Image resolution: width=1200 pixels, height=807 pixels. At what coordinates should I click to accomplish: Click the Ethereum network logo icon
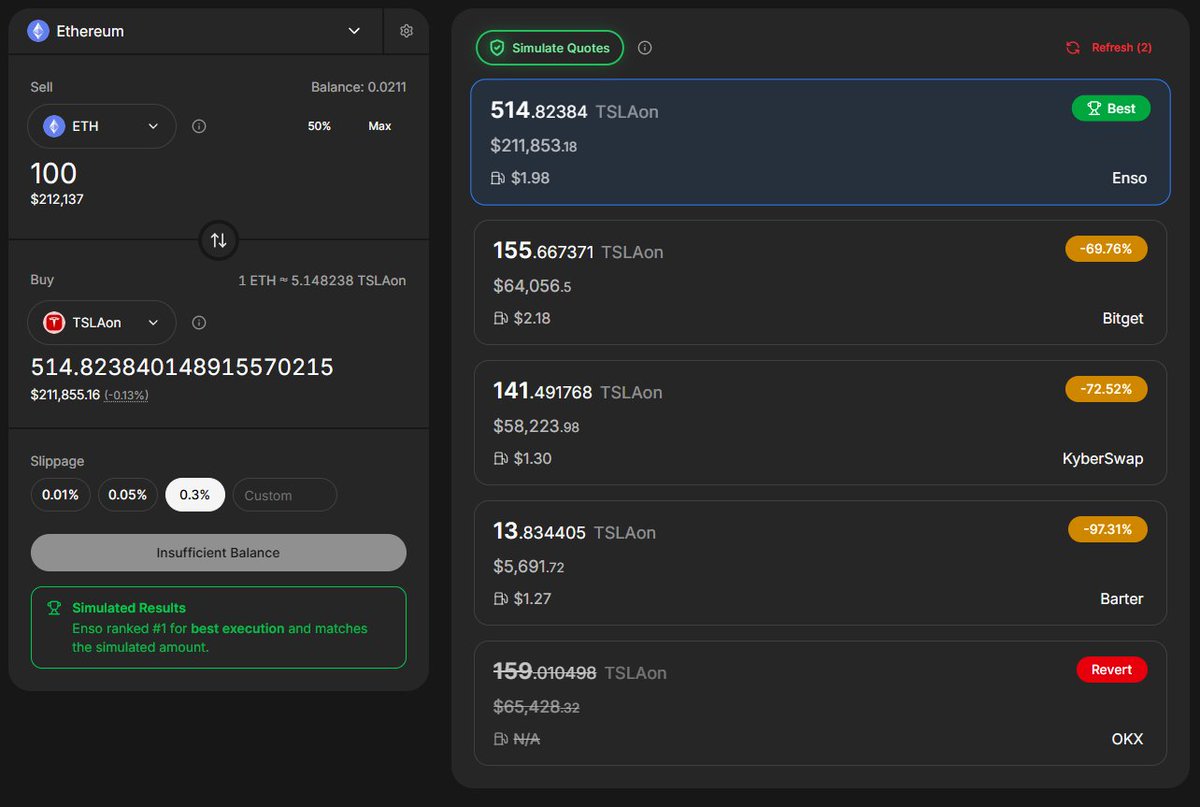[x=38, y=31]
